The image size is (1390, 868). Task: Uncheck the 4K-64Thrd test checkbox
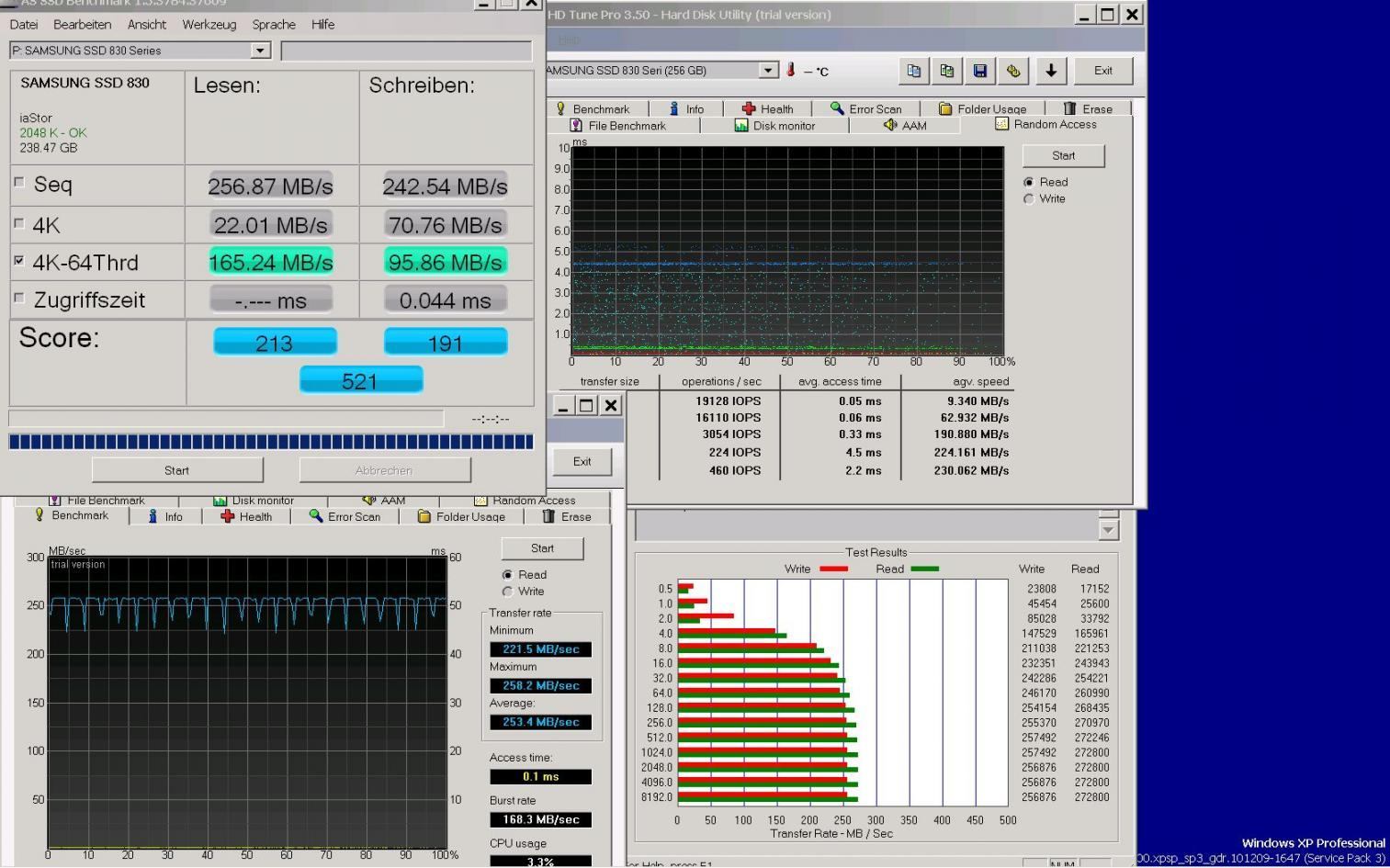(x=19, y=261)
